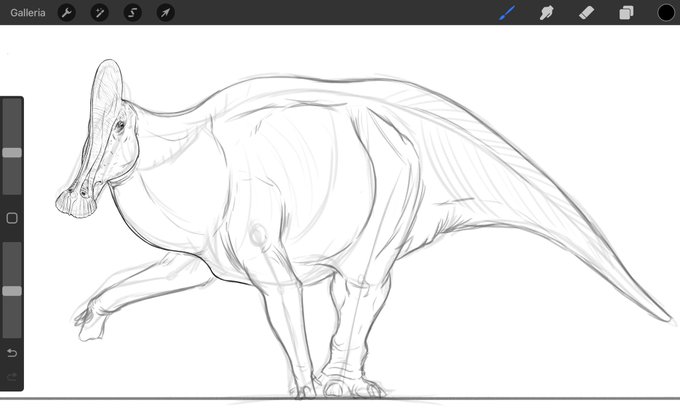This screenshot has width=680, height=410.
Task: Open the Actions wrench menu
Action: click(67, 13)
